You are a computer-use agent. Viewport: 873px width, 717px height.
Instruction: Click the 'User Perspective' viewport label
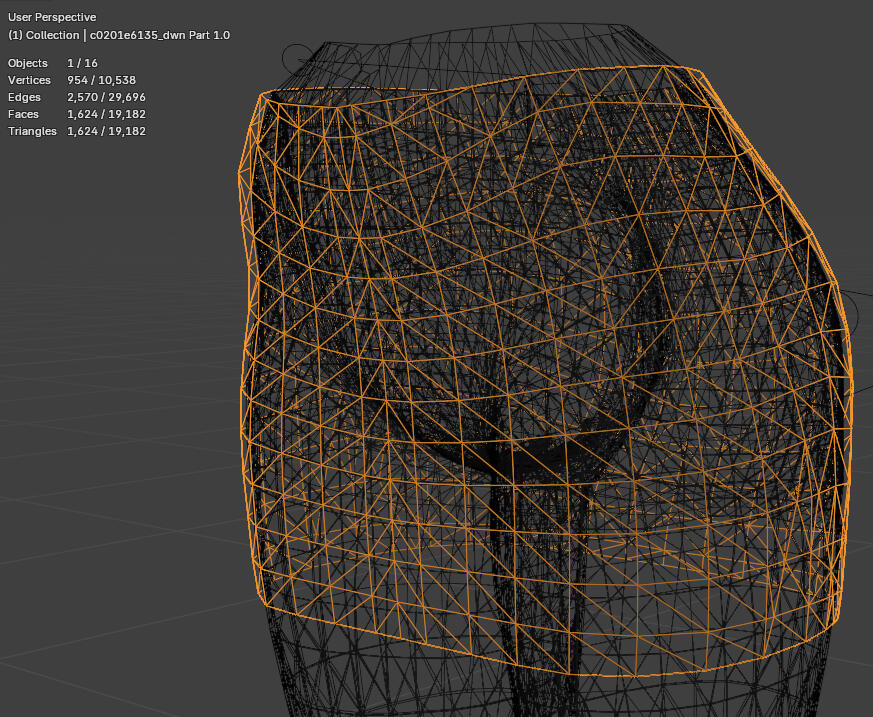[50, 17]
